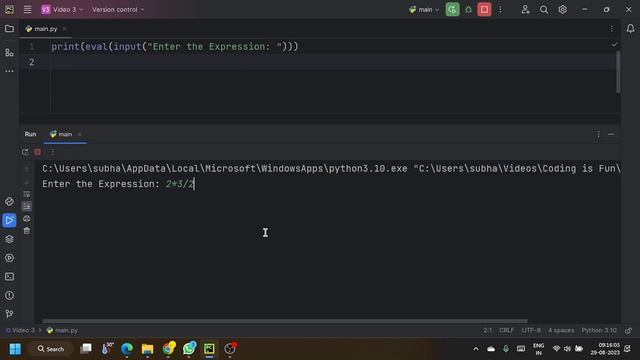Click the editor vertical scrollbar
Screen dimensions: 640x360
[618, 72]
